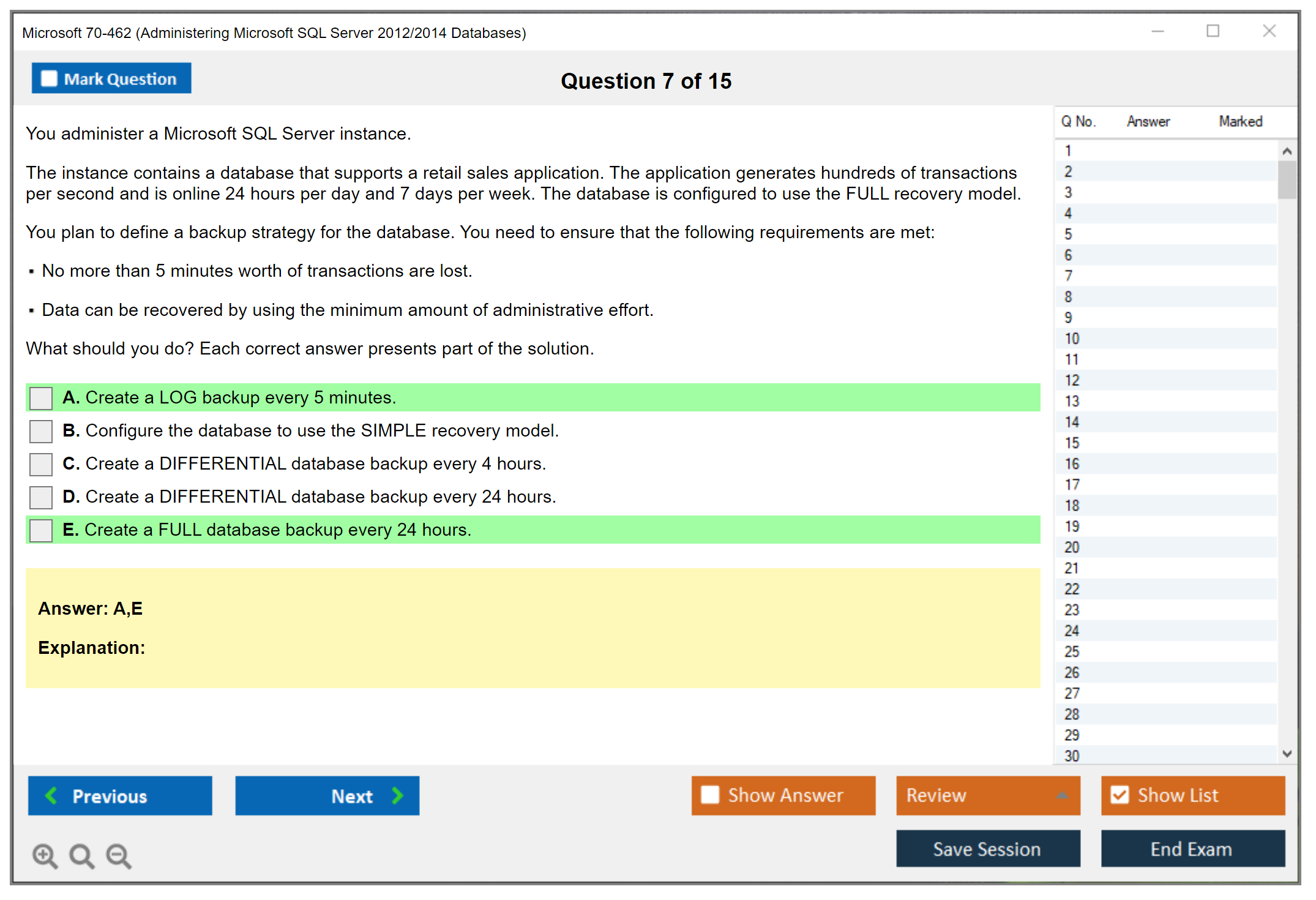Viewport: 1316px width, 900px height.
Task: Click the zoom out magnifier icon
Action: pyautogui.click(x=119, y=855)
